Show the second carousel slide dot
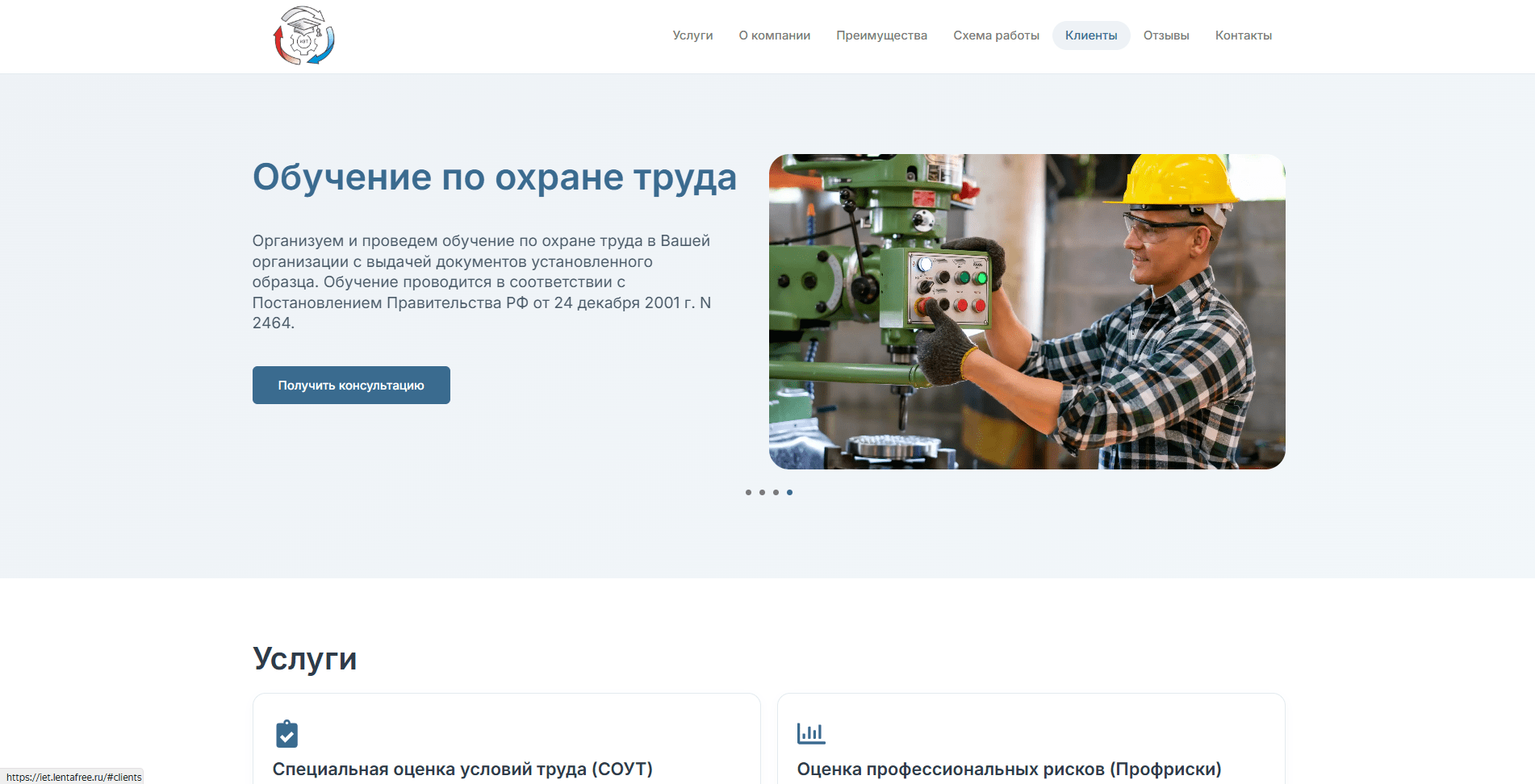This screenshot has width=1535, height=784. coord(762,492)
